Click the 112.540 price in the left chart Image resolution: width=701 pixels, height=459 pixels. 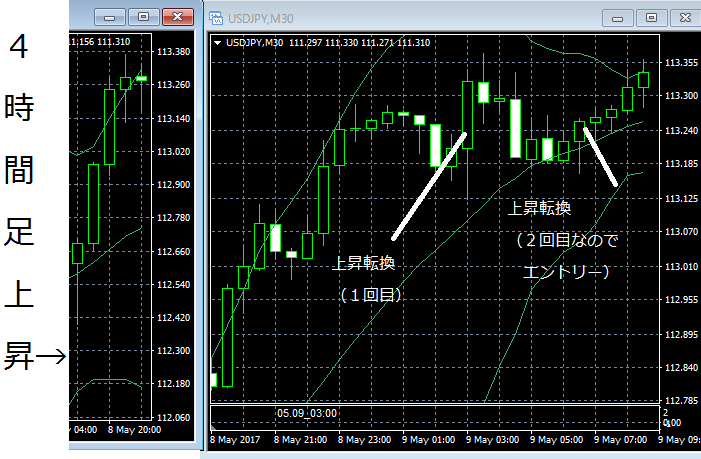pyautogui.click(x=173, y=285)
